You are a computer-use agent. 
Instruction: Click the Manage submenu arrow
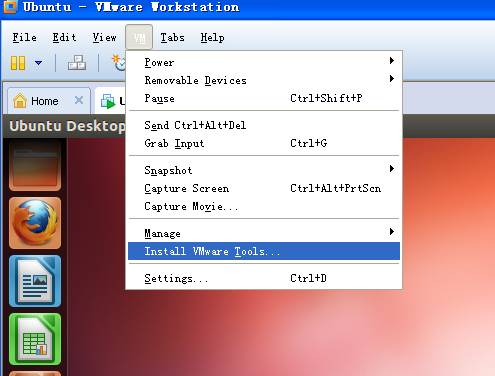point(392,232)
